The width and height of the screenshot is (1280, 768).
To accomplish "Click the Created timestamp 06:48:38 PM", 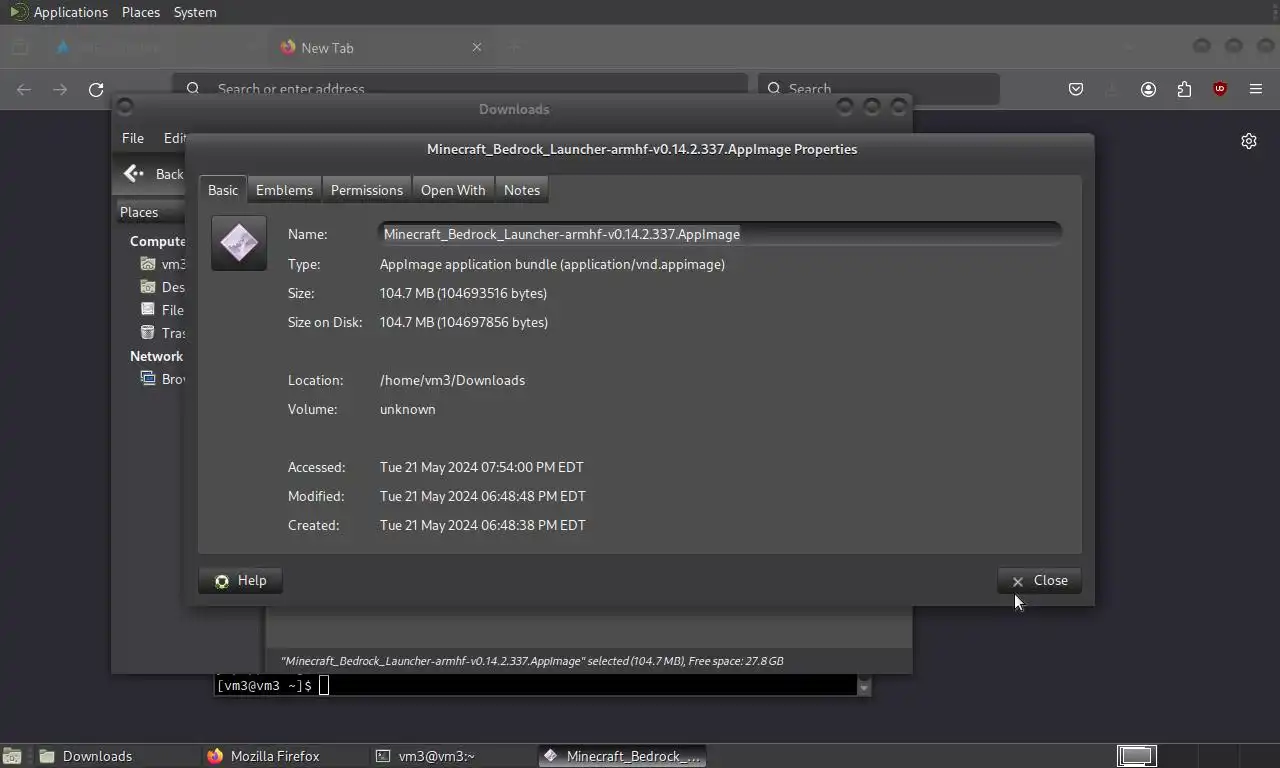I will point(483,525).
